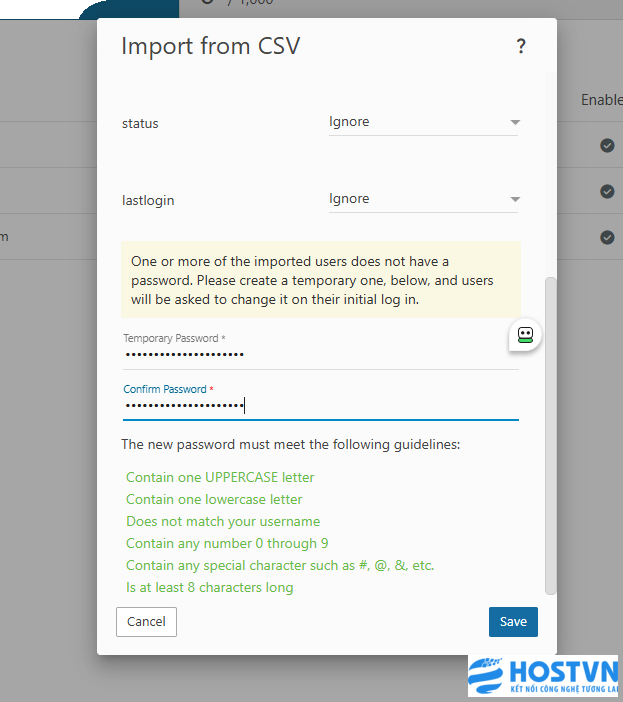Open the lastlogin field mapping dropdown
This screenshot has height=702, width=623.
coord(424,199)
